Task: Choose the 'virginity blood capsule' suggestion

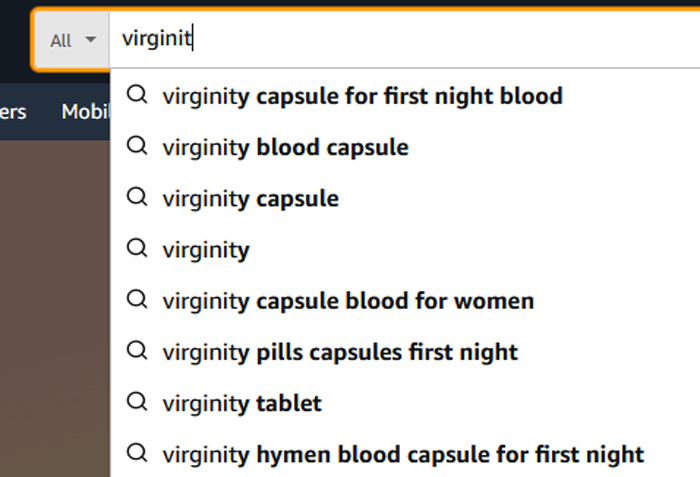Action: (x=286, y=148)
